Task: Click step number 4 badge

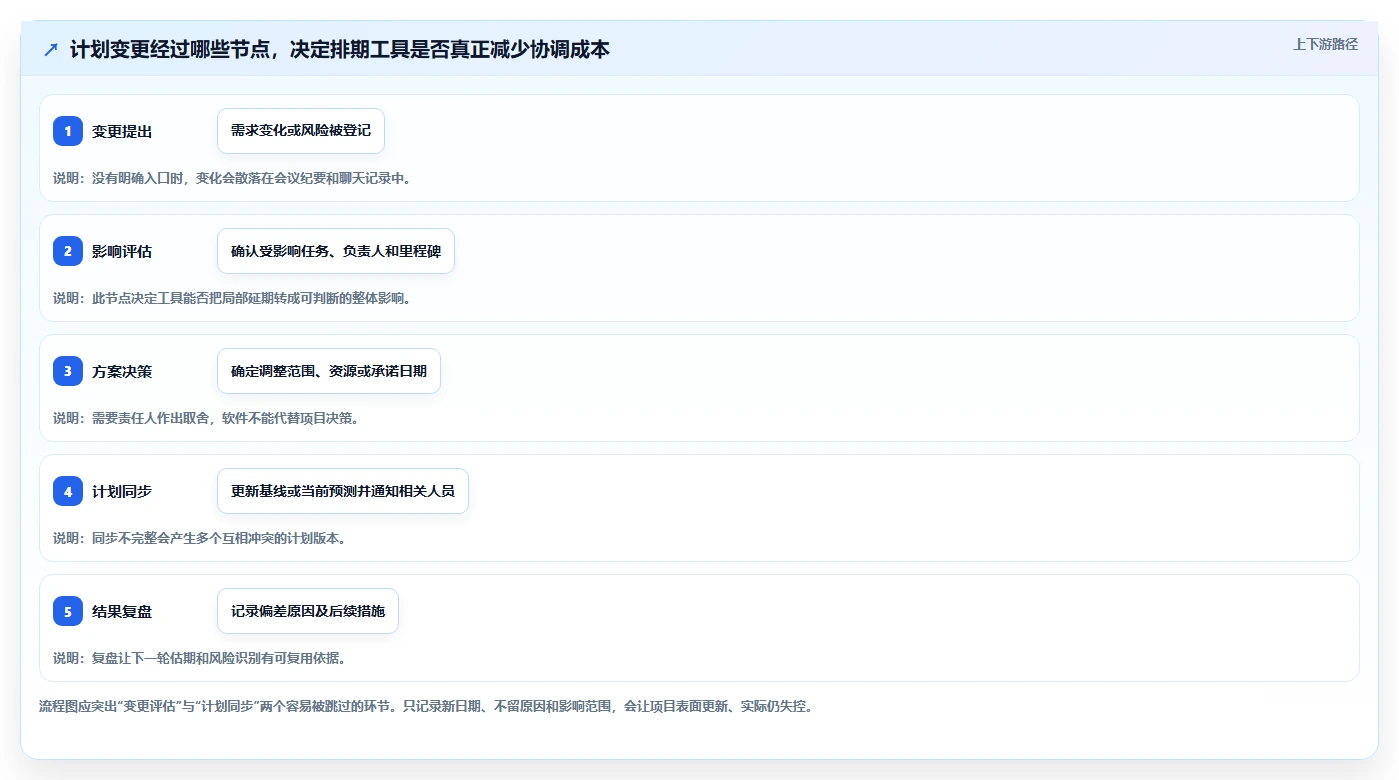Action: point(68,491)
